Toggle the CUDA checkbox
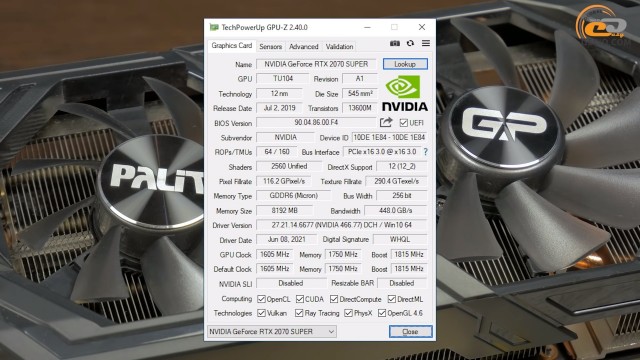The height and width of the screenshot is (360, 640). [300, 299]
